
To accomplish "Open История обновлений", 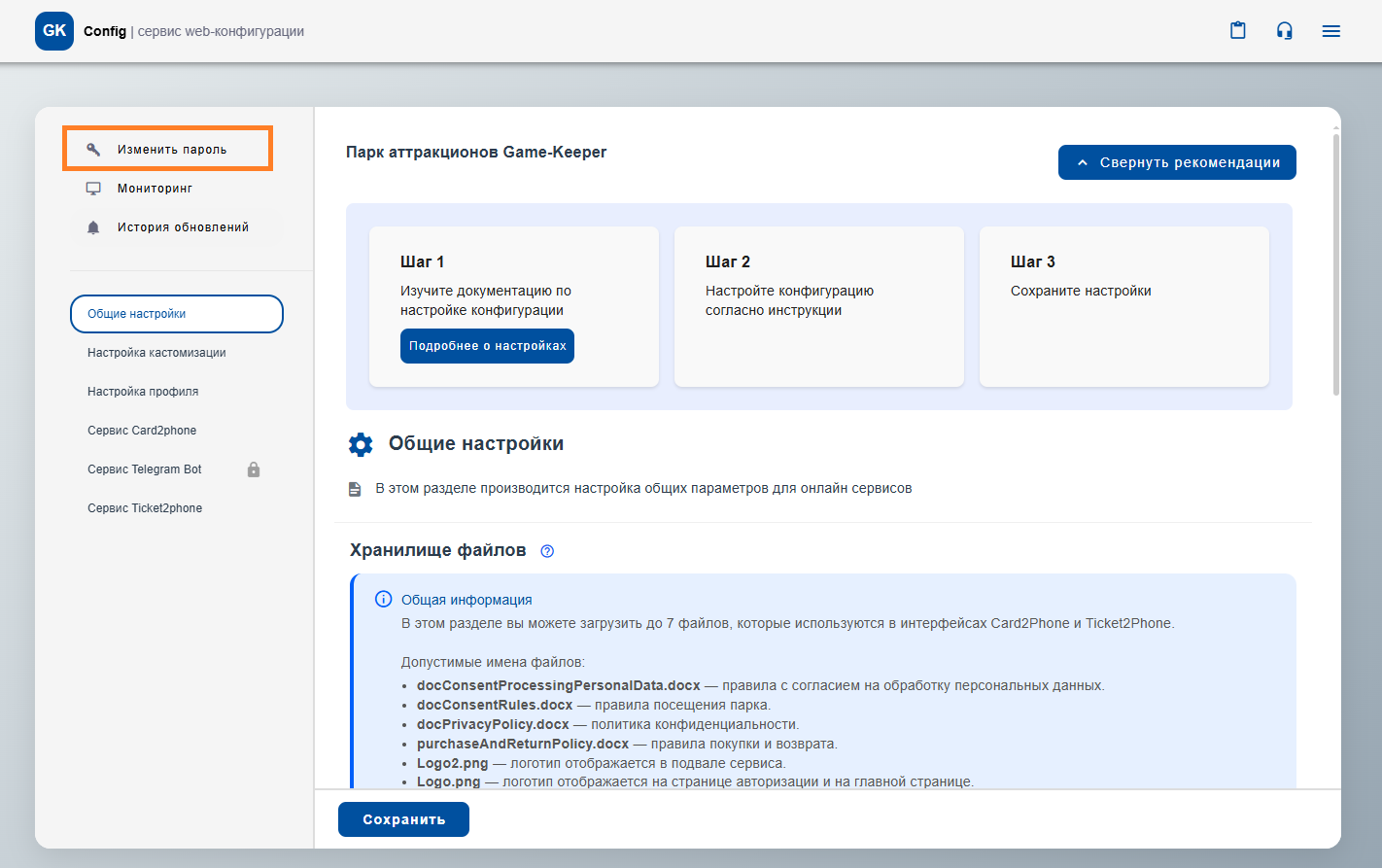I will [x=183, y=227].
